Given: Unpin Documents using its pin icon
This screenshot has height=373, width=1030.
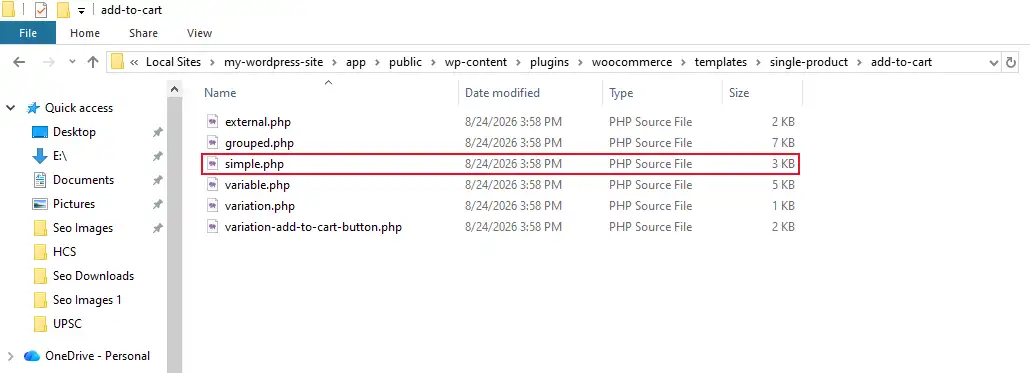Looking at the screenshot, I should pos(157,180).
